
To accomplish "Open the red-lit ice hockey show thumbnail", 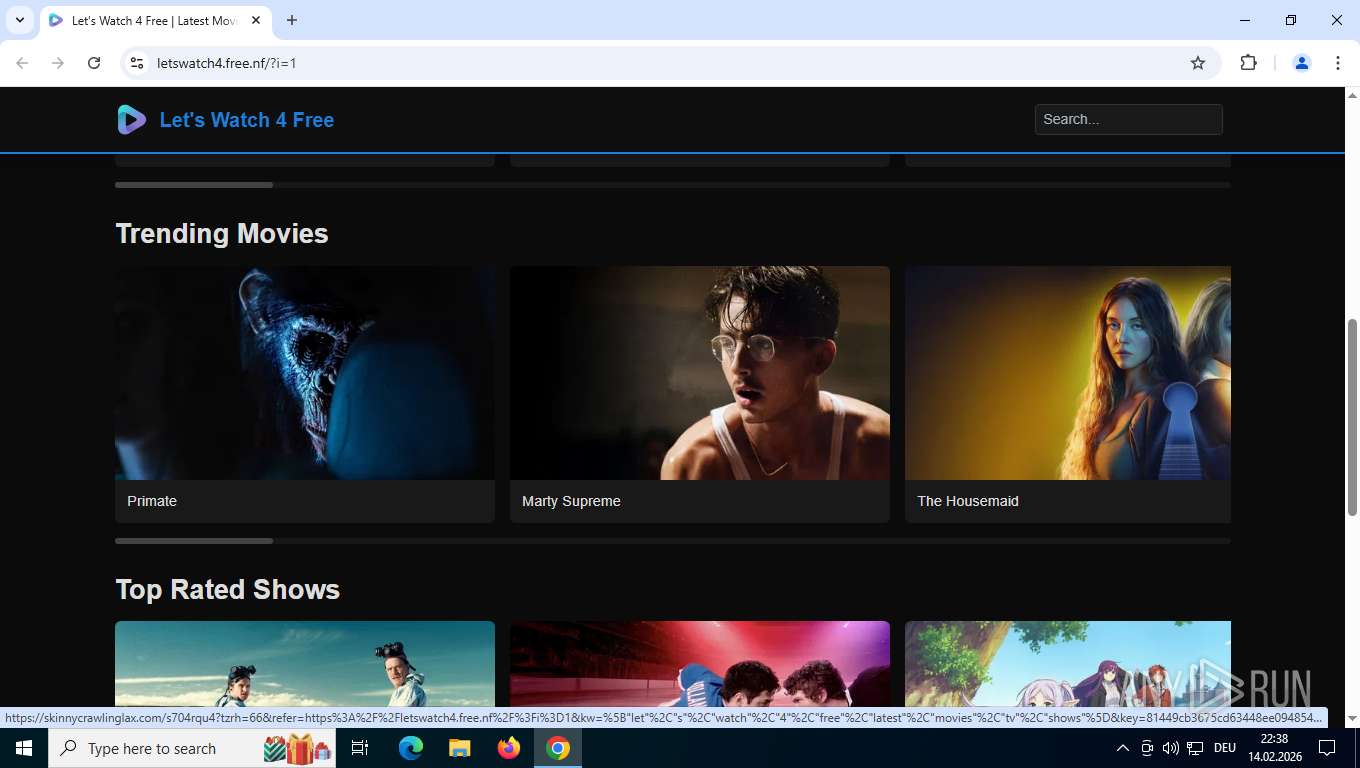I will 700,664.
